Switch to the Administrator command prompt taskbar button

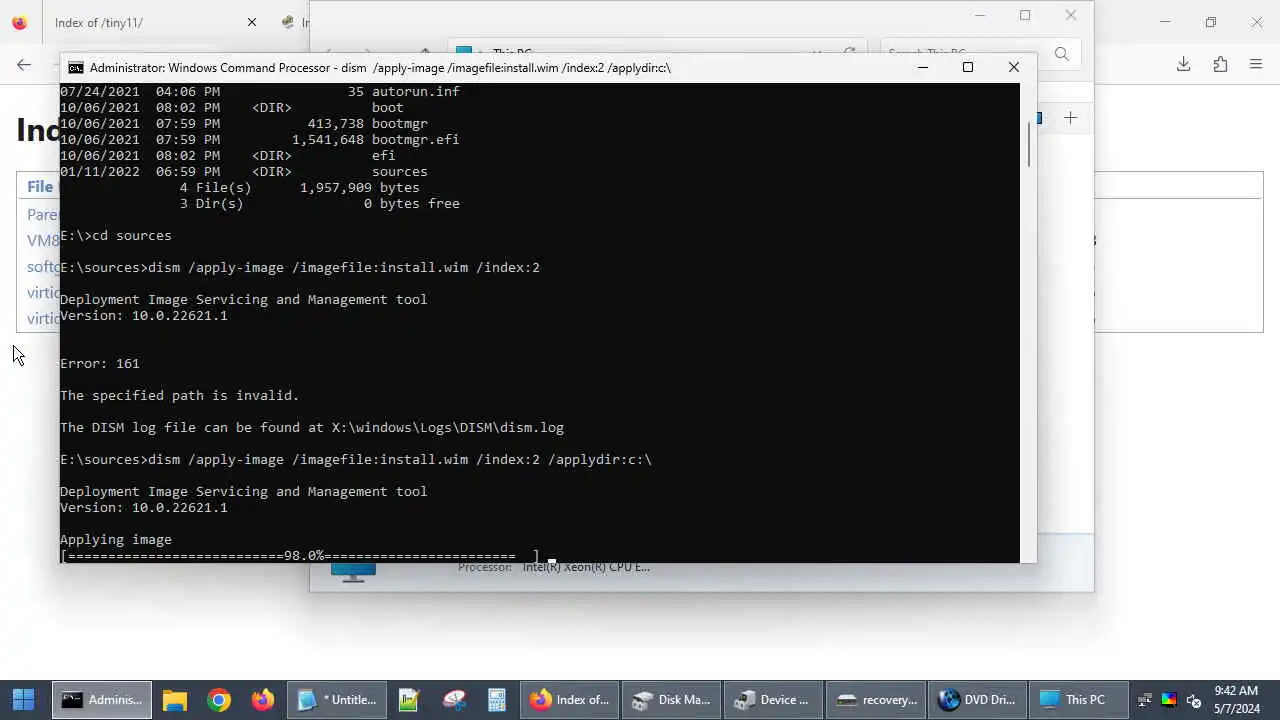[x=101, y=700]
